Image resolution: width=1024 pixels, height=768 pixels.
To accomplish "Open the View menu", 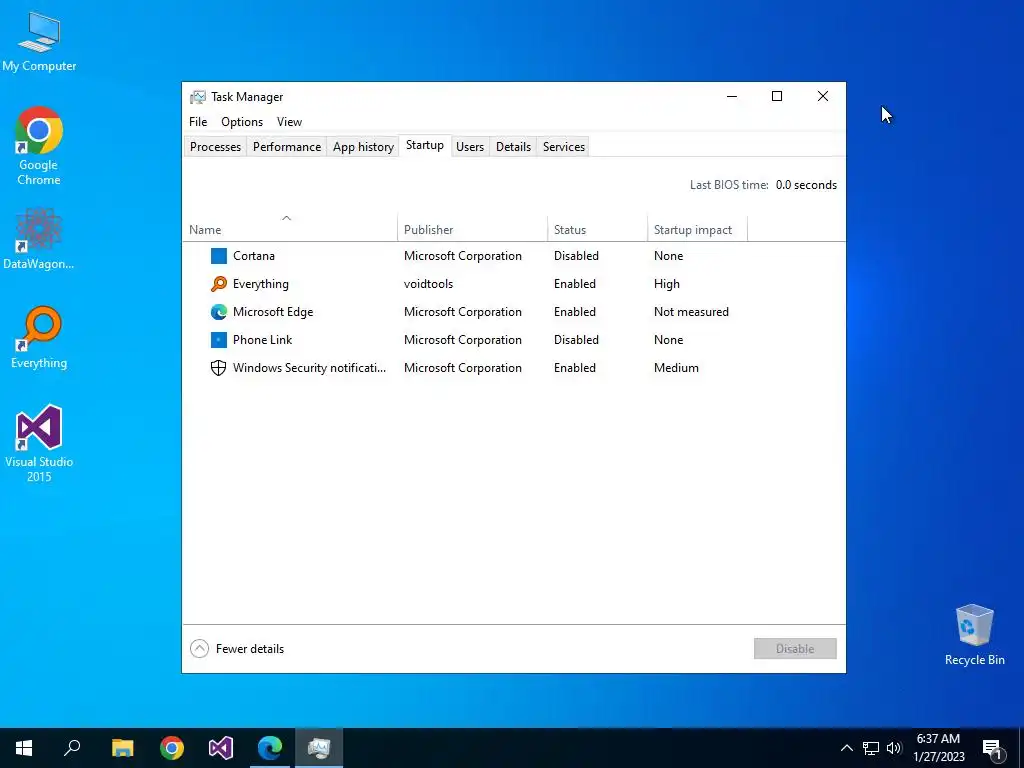I will (x=289, y=122).
